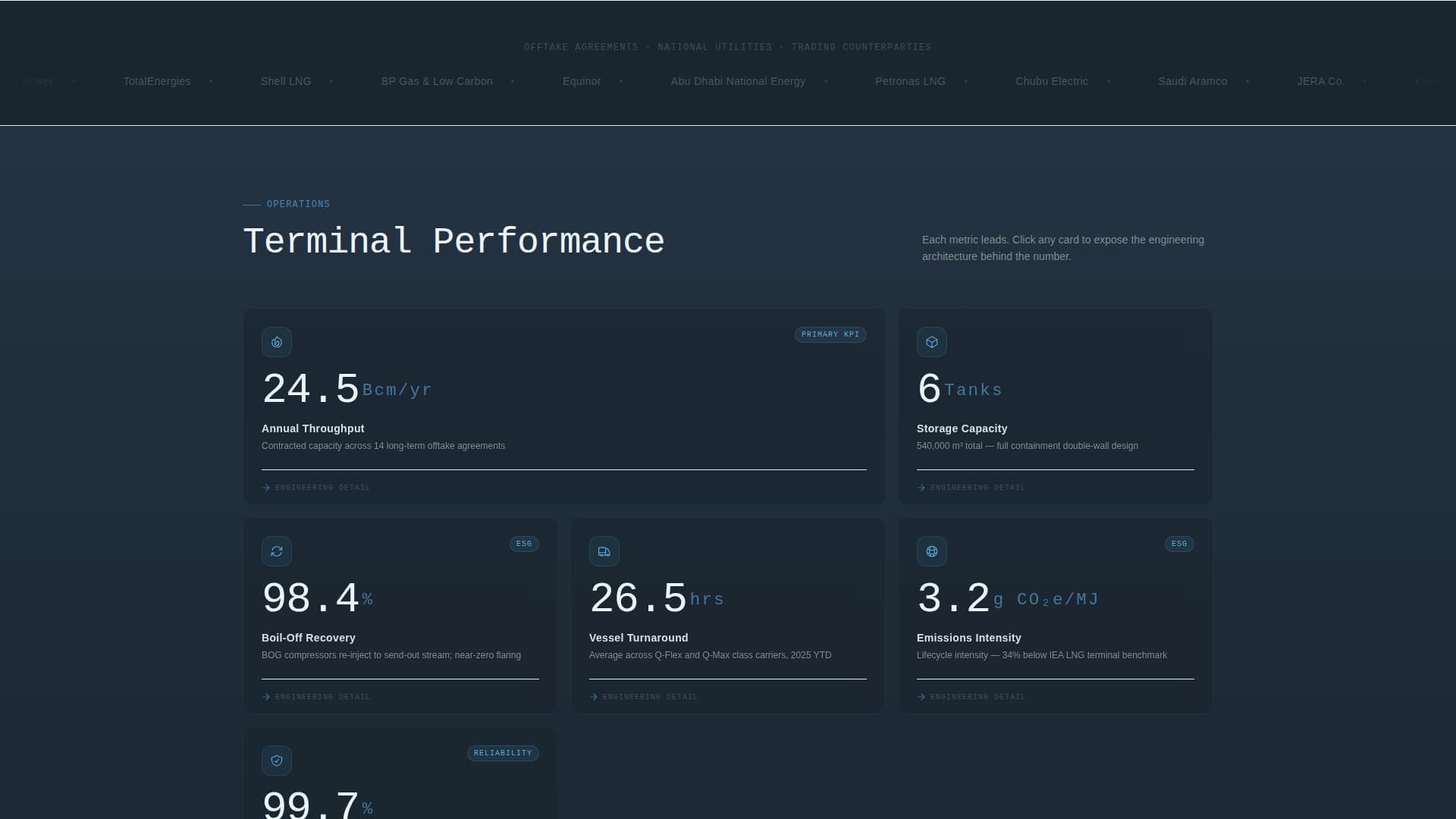Viewport: 1456px width, 819px height.
Task: Click Equinor in the scrolling counterparties bar
Action: 582,81
